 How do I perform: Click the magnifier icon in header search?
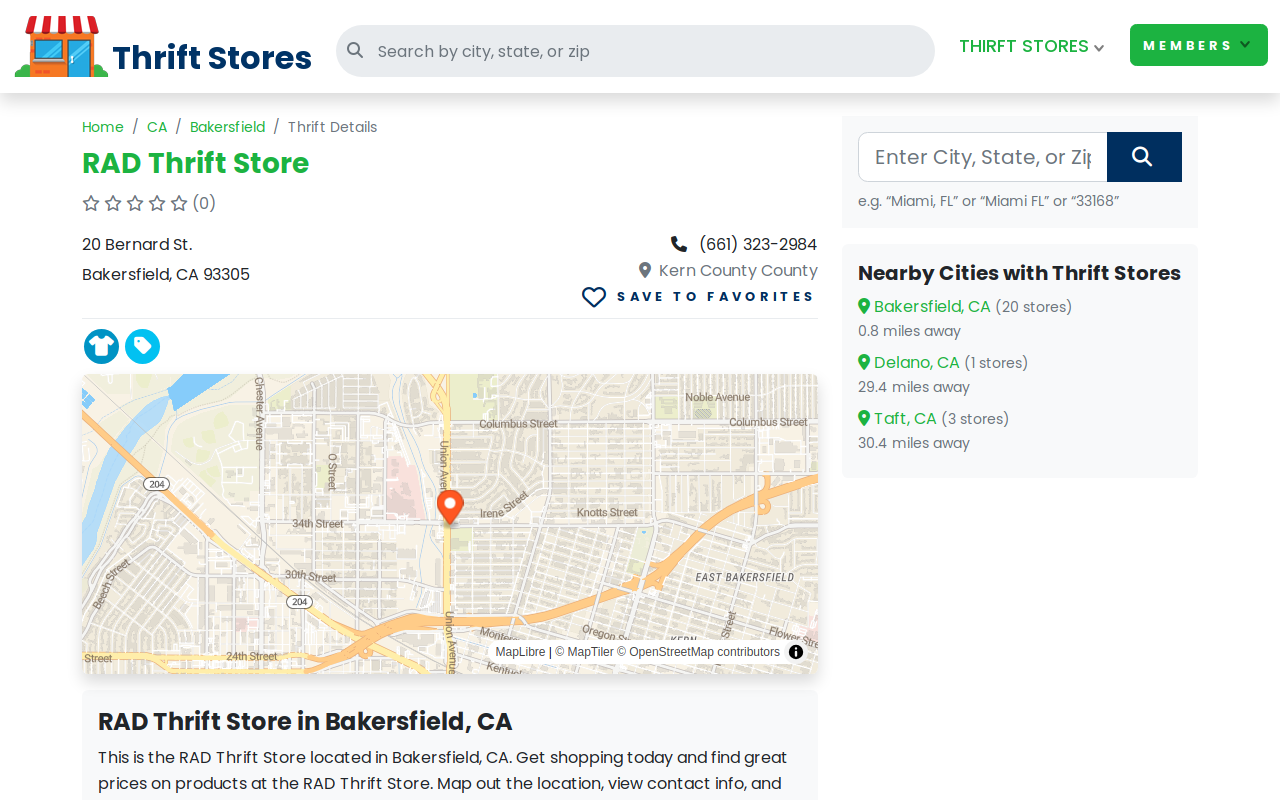coord(355,50)
